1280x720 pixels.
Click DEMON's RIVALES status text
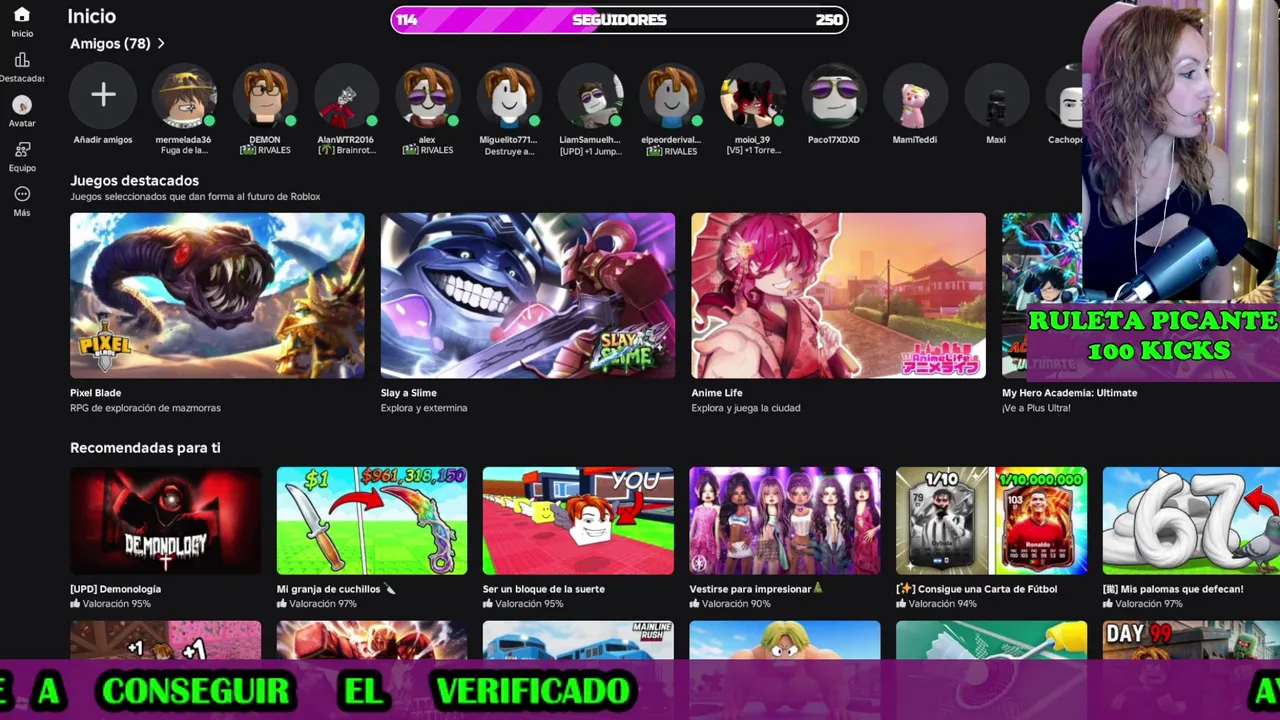pyautogui.click(x=265, y=151)
